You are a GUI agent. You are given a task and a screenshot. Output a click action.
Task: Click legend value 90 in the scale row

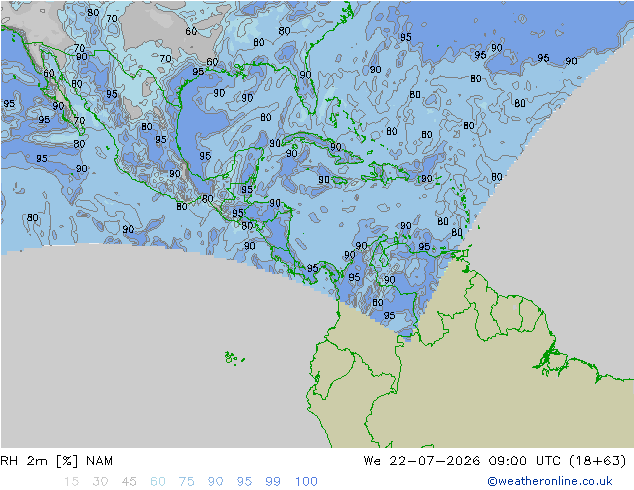[x=215, y=482]
